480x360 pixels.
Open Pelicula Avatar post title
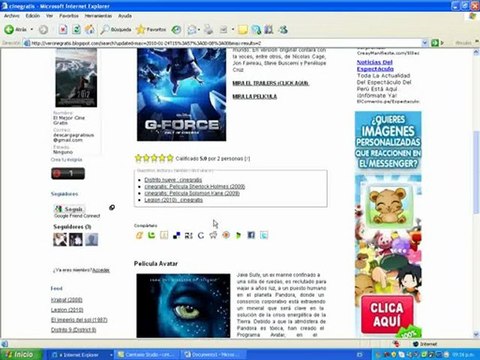[x=156, y=263]
